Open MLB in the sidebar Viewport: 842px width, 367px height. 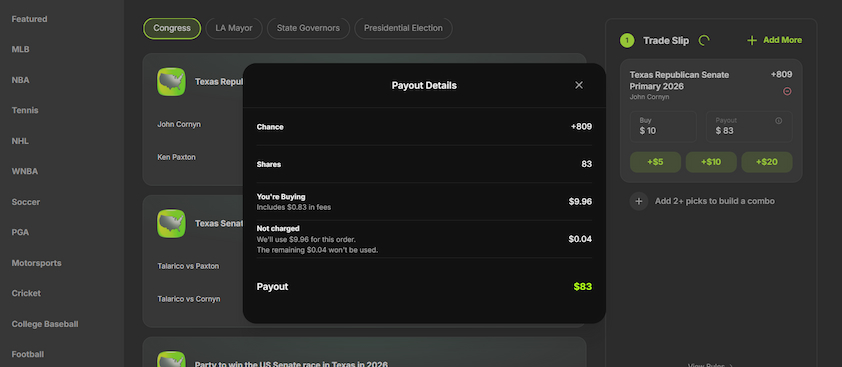20,49
